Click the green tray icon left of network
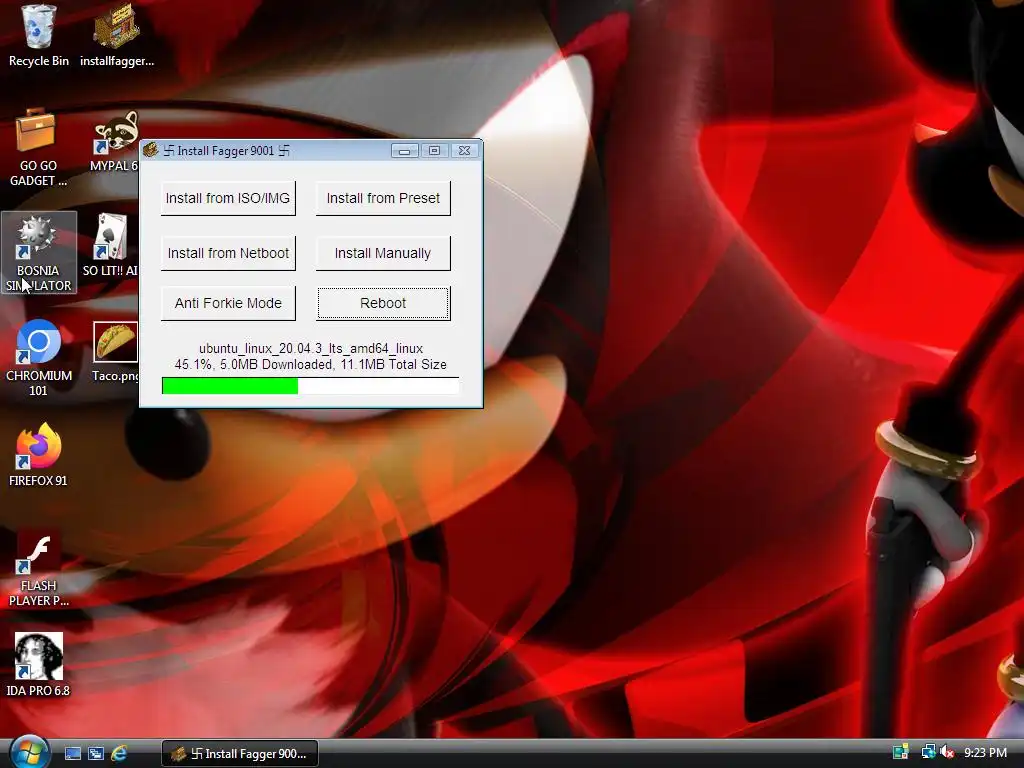 [x=901, y=752]
